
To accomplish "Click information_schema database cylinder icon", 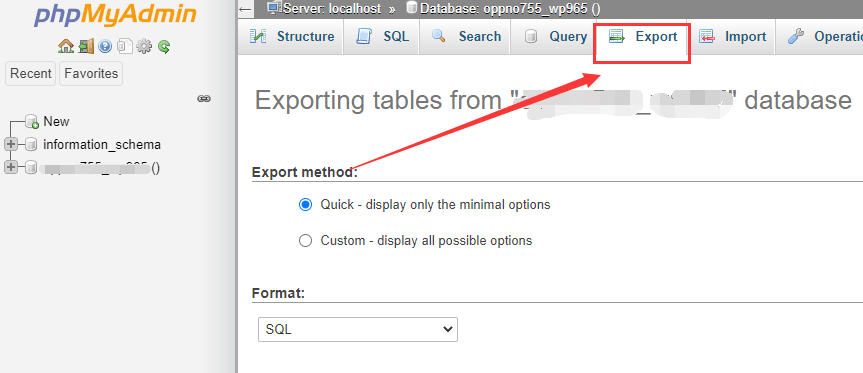I will pyautogui.click(x=31, y=145).
